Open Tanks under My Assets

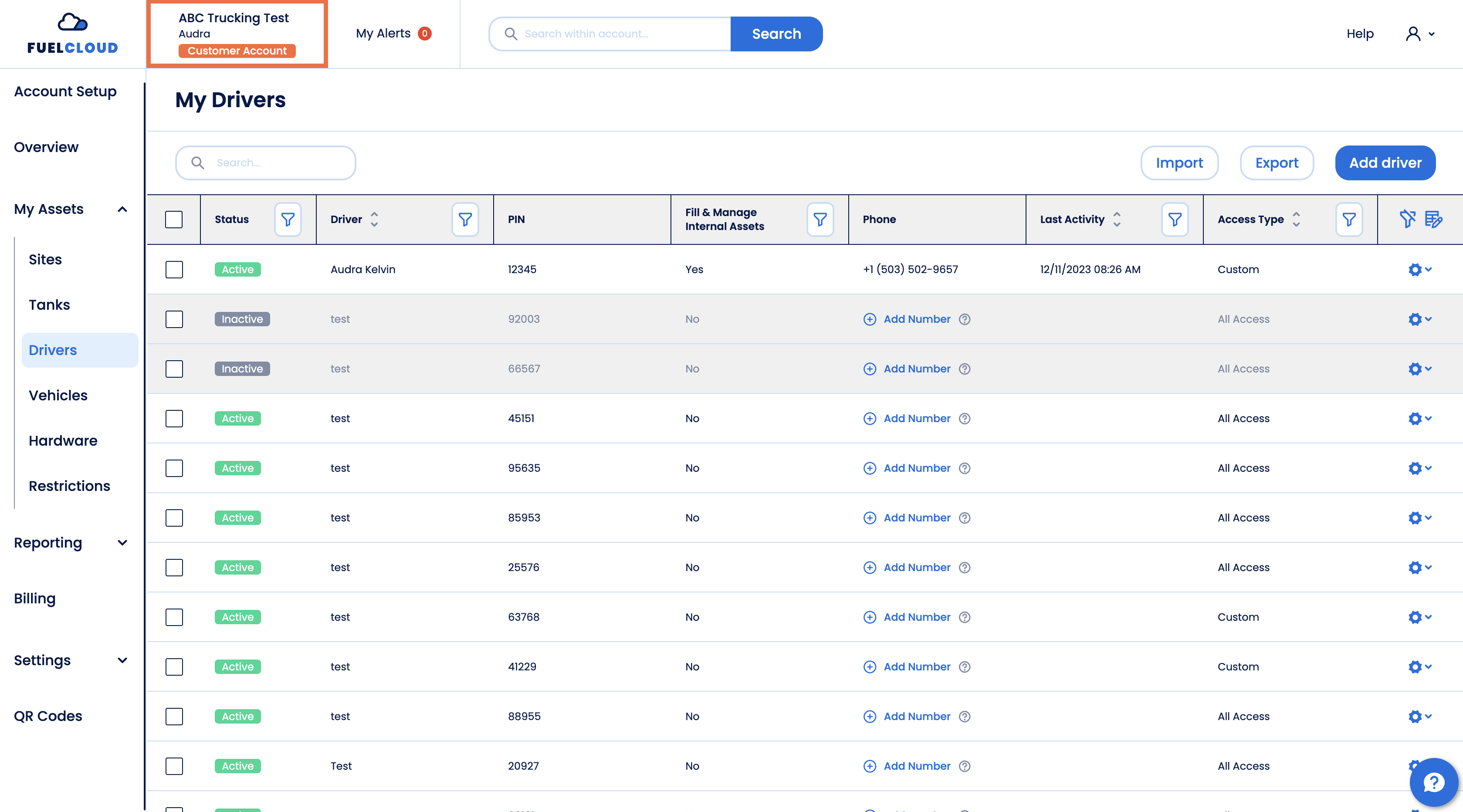click(49, 305)
